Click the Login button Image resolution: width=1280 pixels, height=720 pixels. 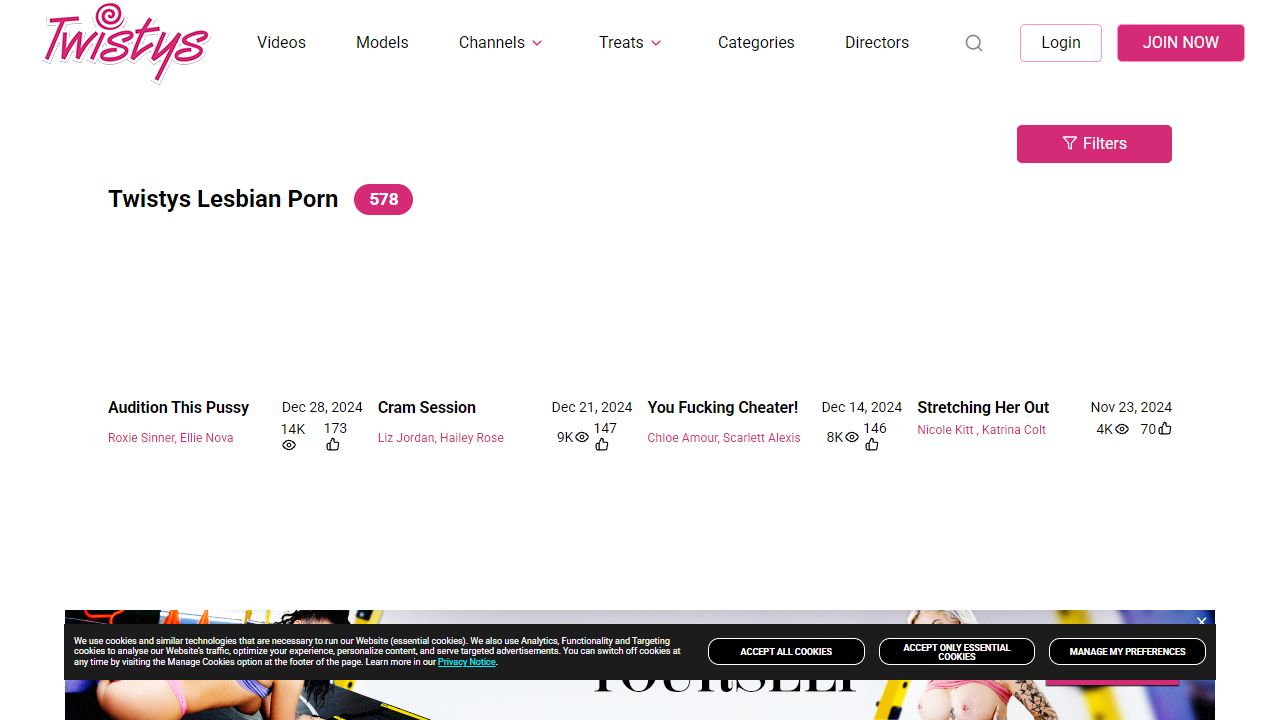click(1061, 43)
